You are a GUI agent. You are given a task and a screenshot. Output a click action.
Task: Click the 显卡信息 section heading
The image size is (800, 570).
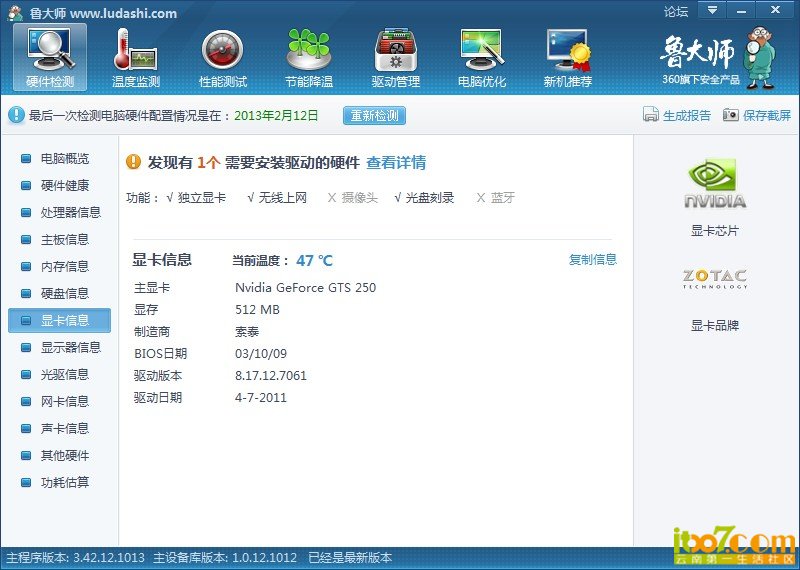(x=162, y=260)
